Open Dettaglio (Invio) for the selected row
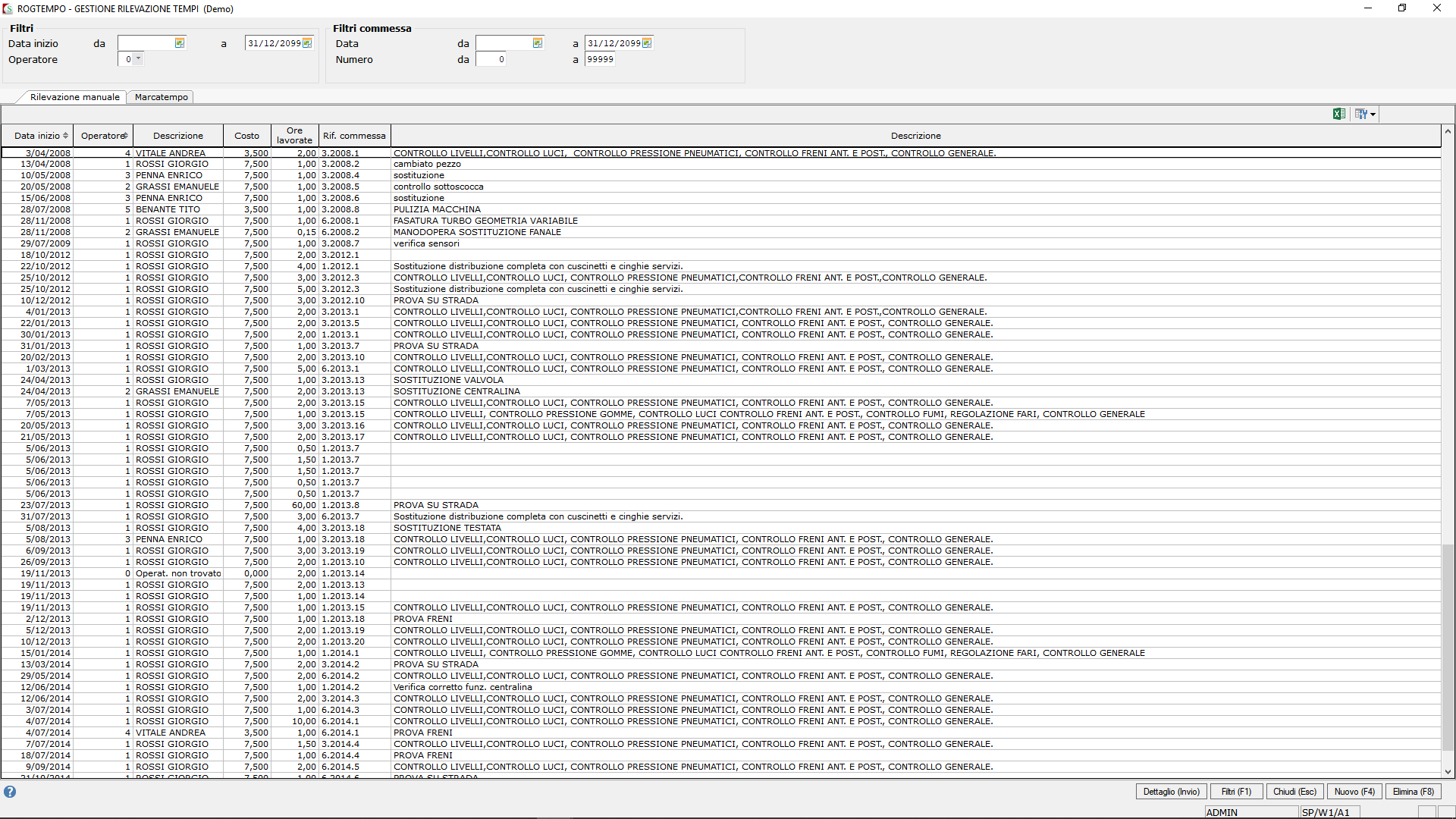This screenshot has width=1456, height=819. click(x=1172, y=792)
